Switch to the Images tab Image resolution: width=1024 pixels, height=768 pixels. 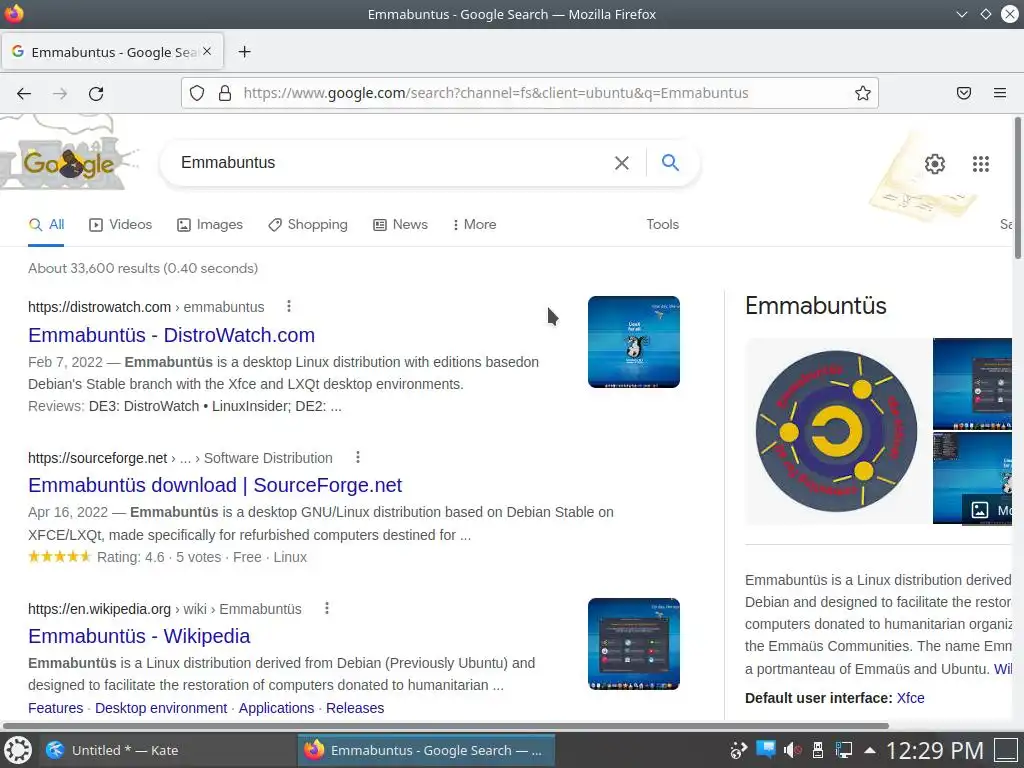[210, 225]
